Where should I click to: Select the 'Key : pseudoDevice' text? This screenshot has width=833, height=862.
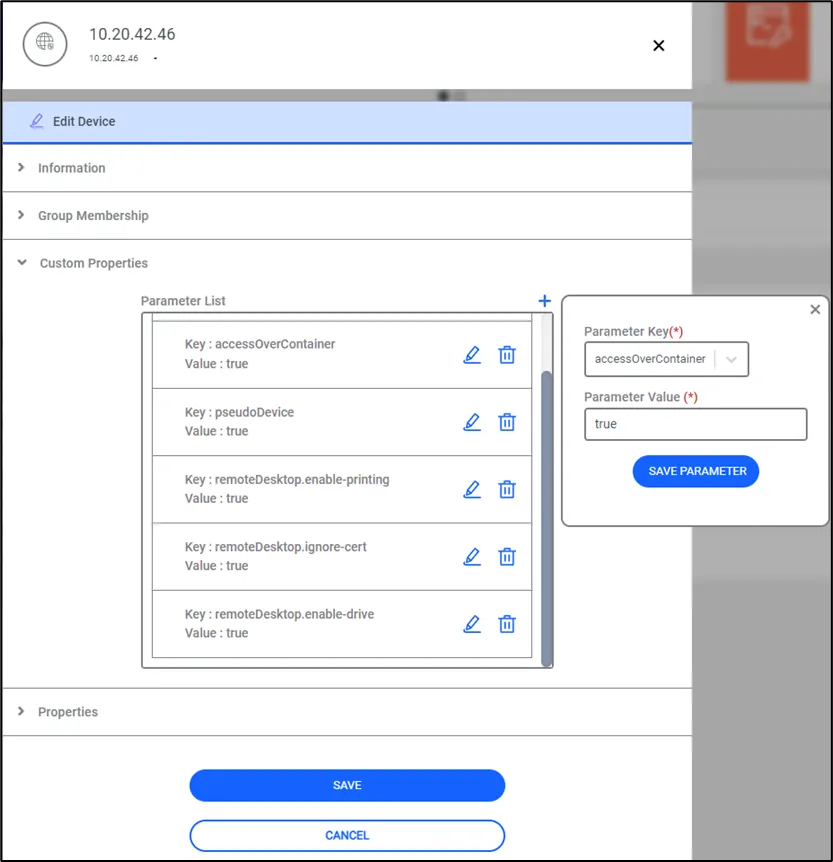(x=239, y=412)
